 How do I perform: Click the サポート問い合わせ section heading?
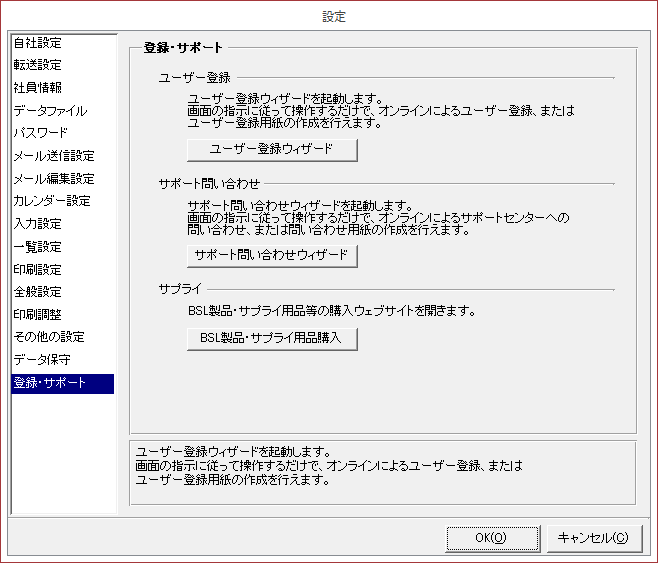[x=209, y=183]
